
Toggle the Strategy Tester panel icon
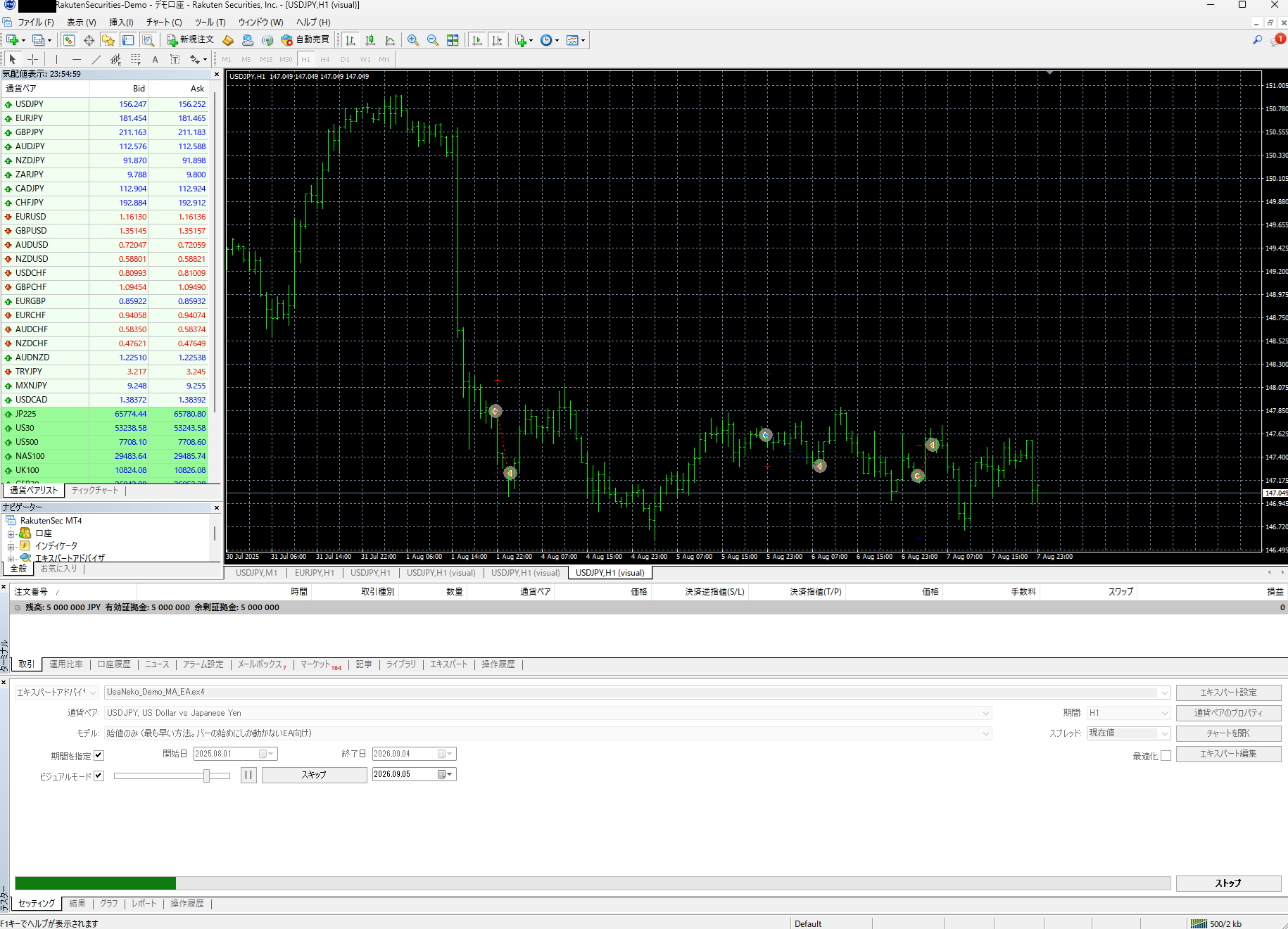[148, 40]
